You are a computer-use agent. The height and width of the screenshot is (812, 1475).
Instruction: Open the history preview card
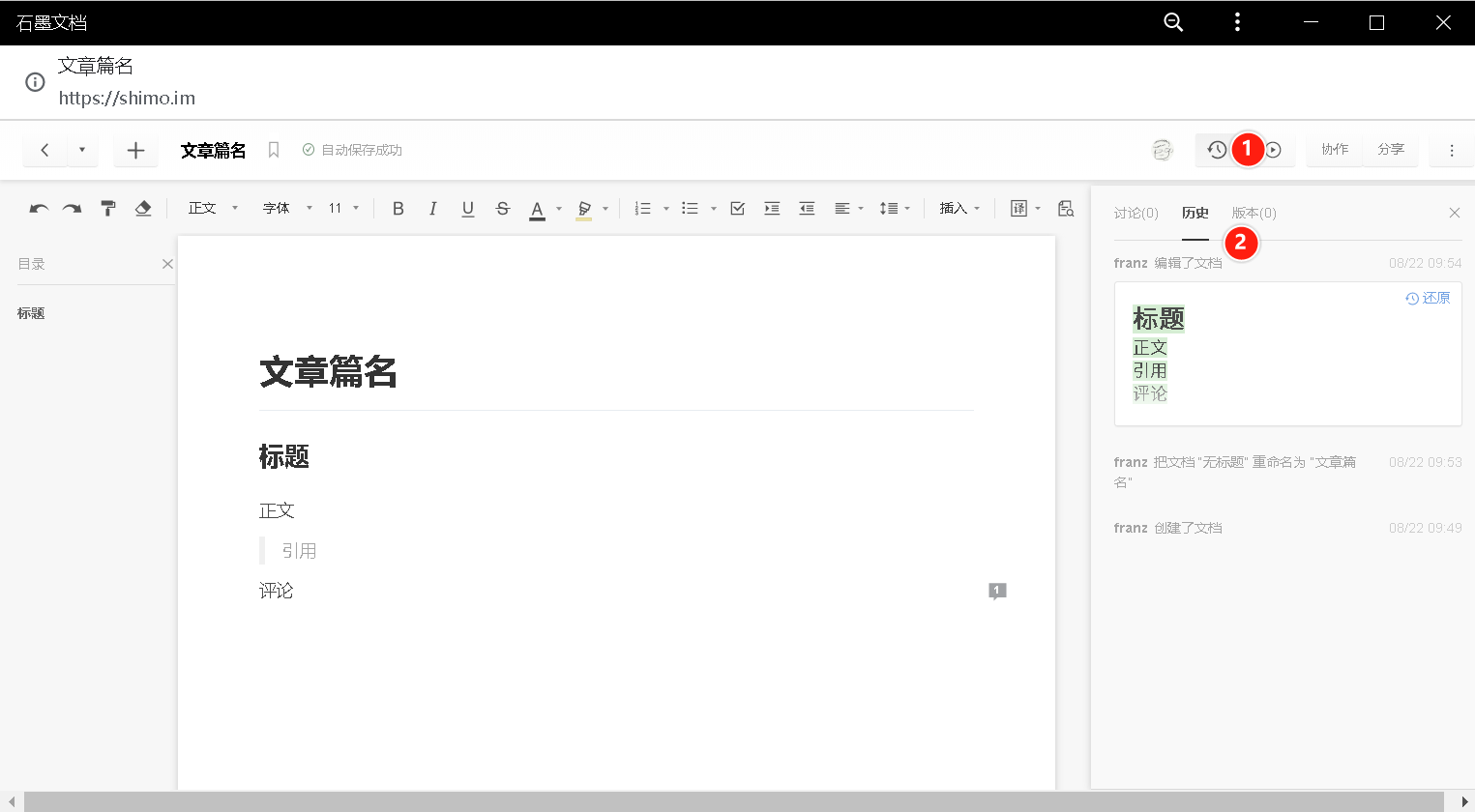click(x=1287, y=354)
